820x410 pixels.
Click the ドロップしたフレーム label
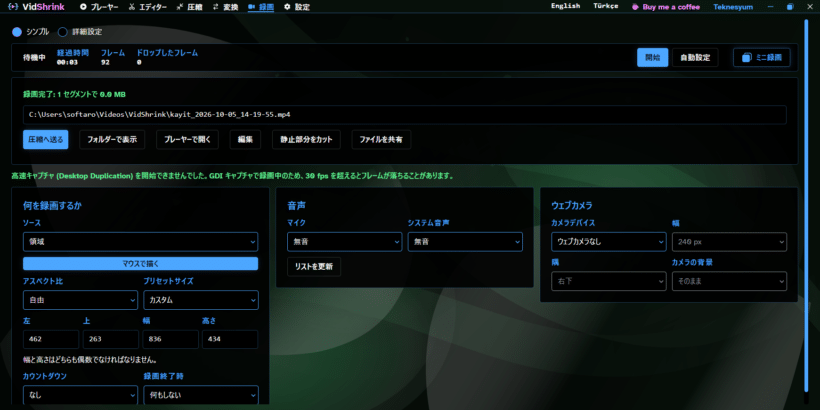pos(167,53)
